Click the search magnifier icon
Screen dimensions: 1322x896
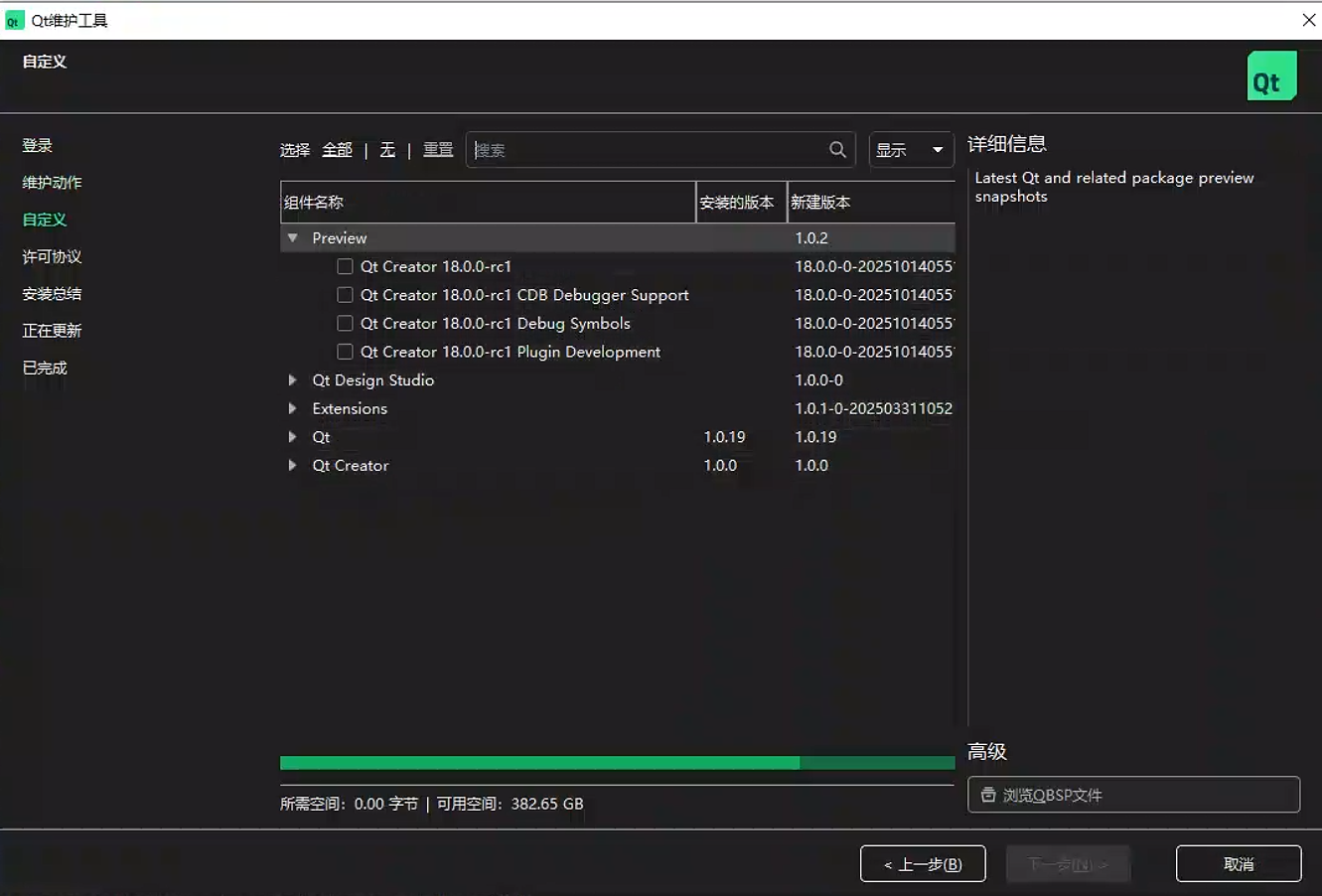click(x=837, y=150)
